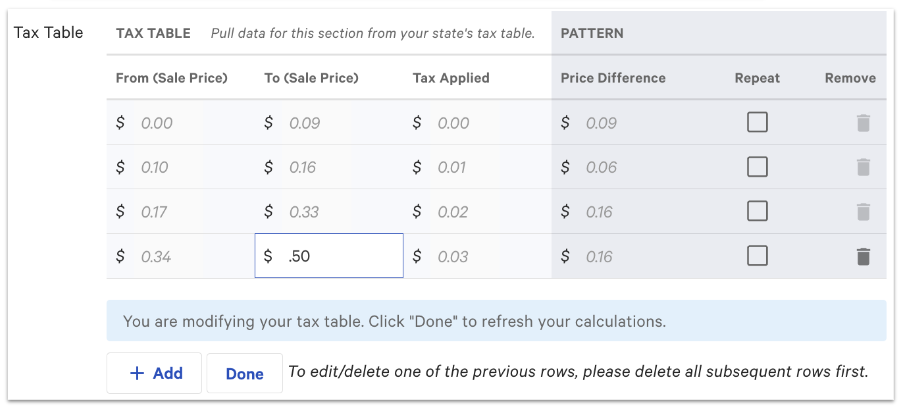Click the disabled trash icon in the 0.00 row
This screenshot has width=904, height=410.
[x=863, y=123]
